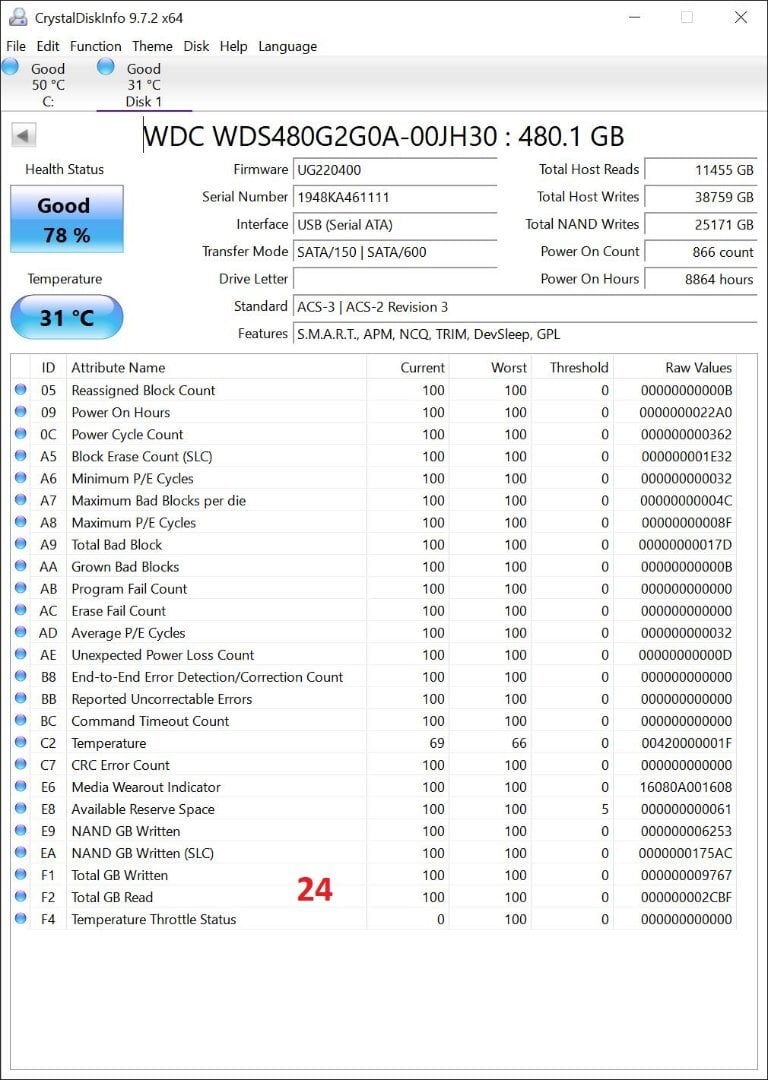The image size is (768, 1080).
Task: Open the Function menu
Action: coord(96,46)
